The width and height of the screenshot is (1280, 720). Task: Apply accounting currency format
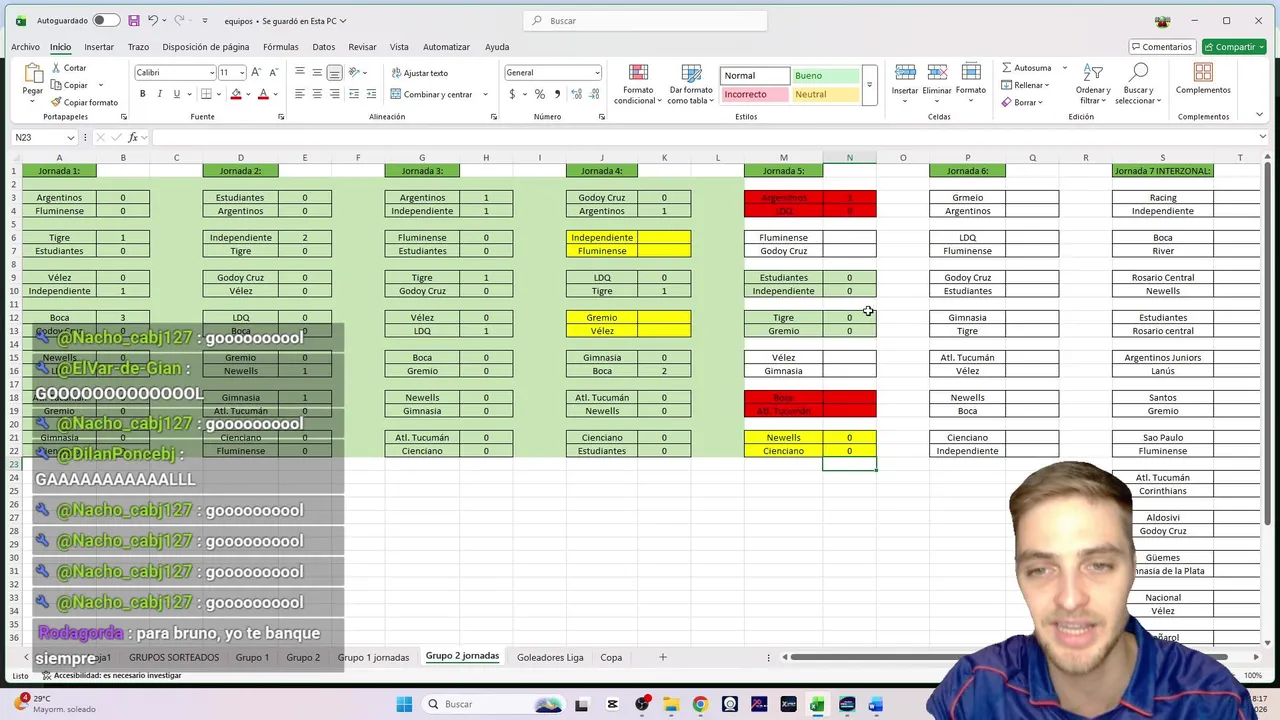pos(512,94)
